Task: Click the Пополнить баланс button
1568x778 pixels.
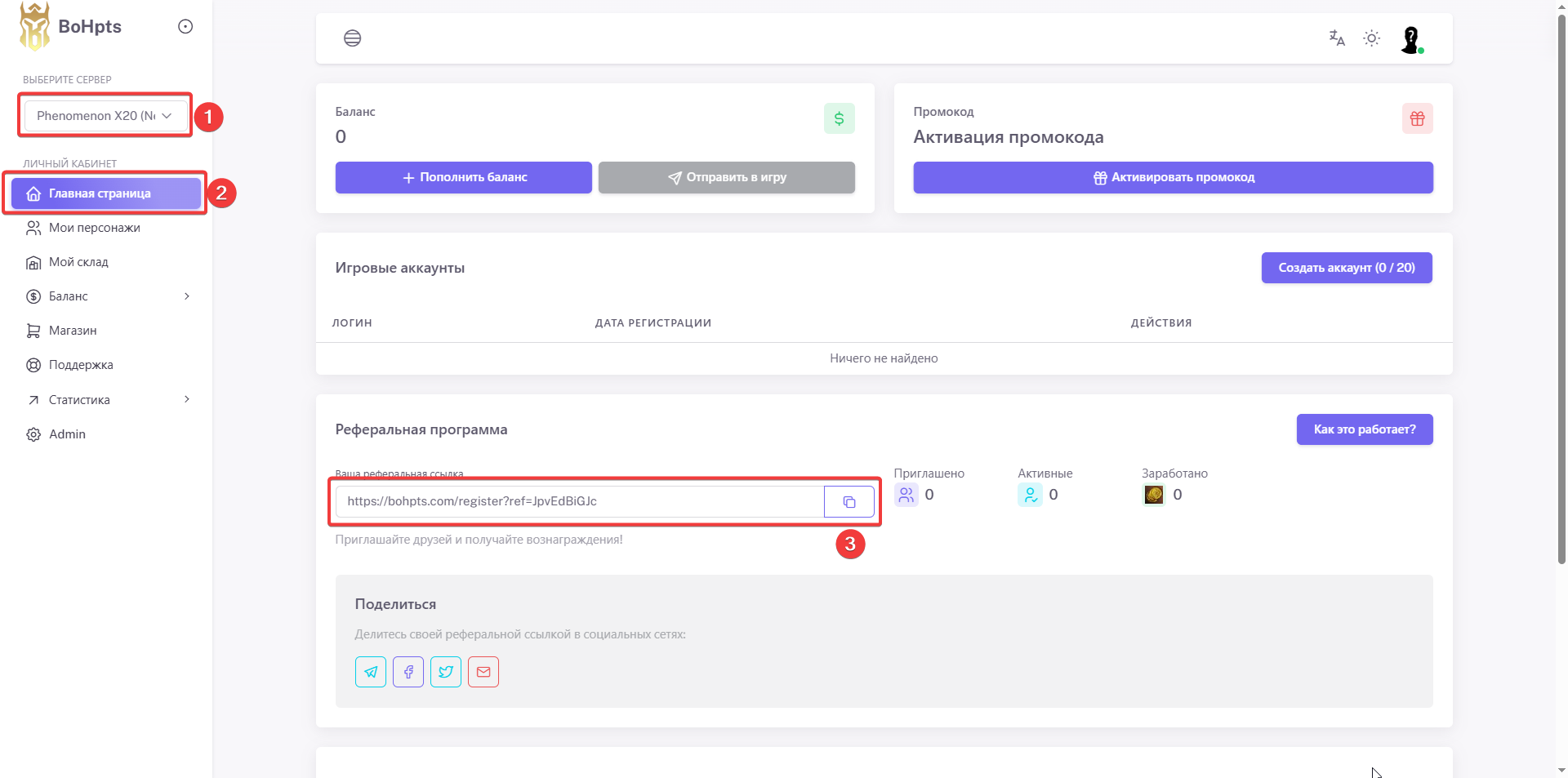Action: click(463, 177)
